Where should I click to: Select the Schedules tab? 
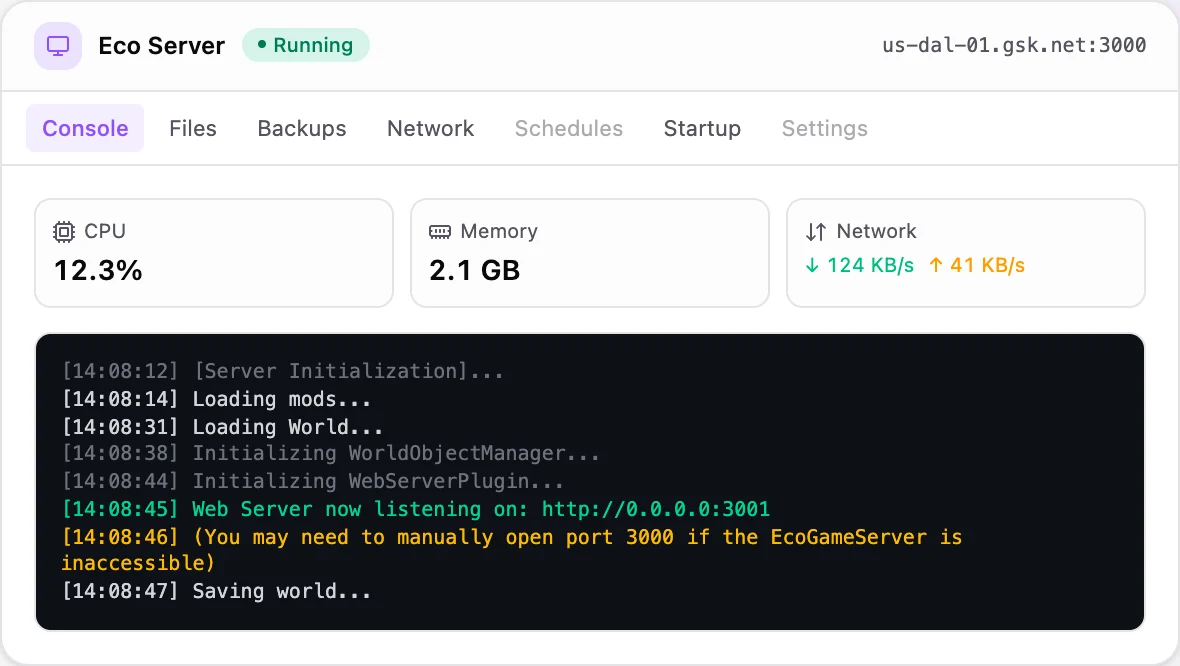click(x=569, y=128)
